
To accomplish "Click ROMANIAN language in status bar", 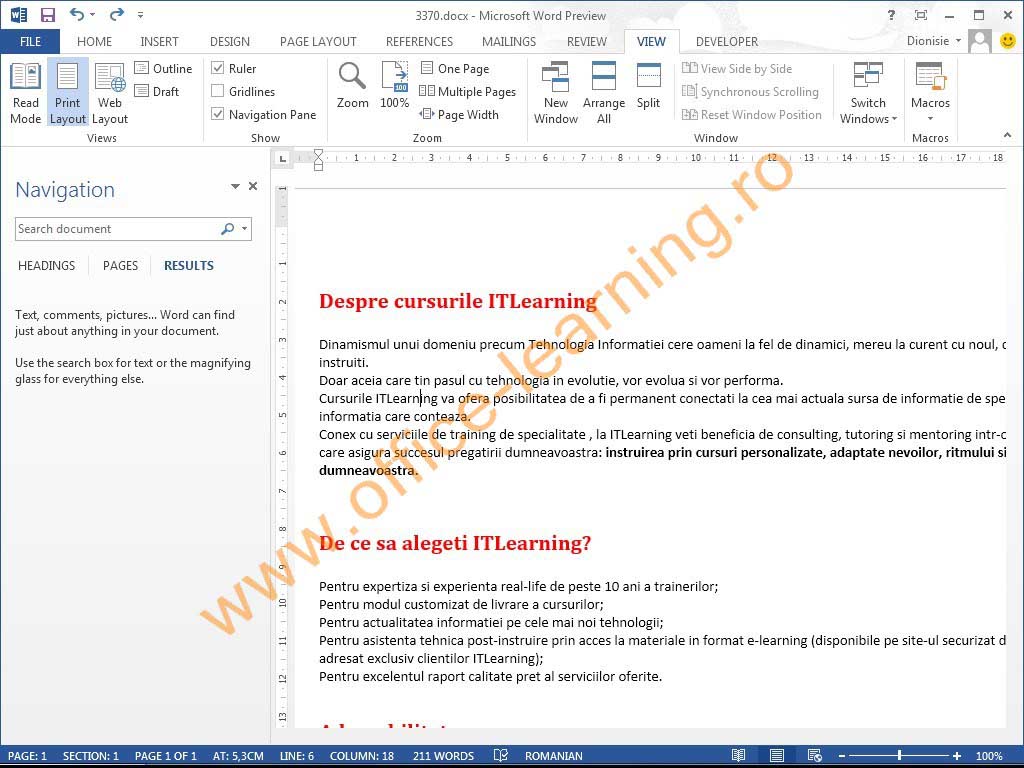I will click(554, 756).
